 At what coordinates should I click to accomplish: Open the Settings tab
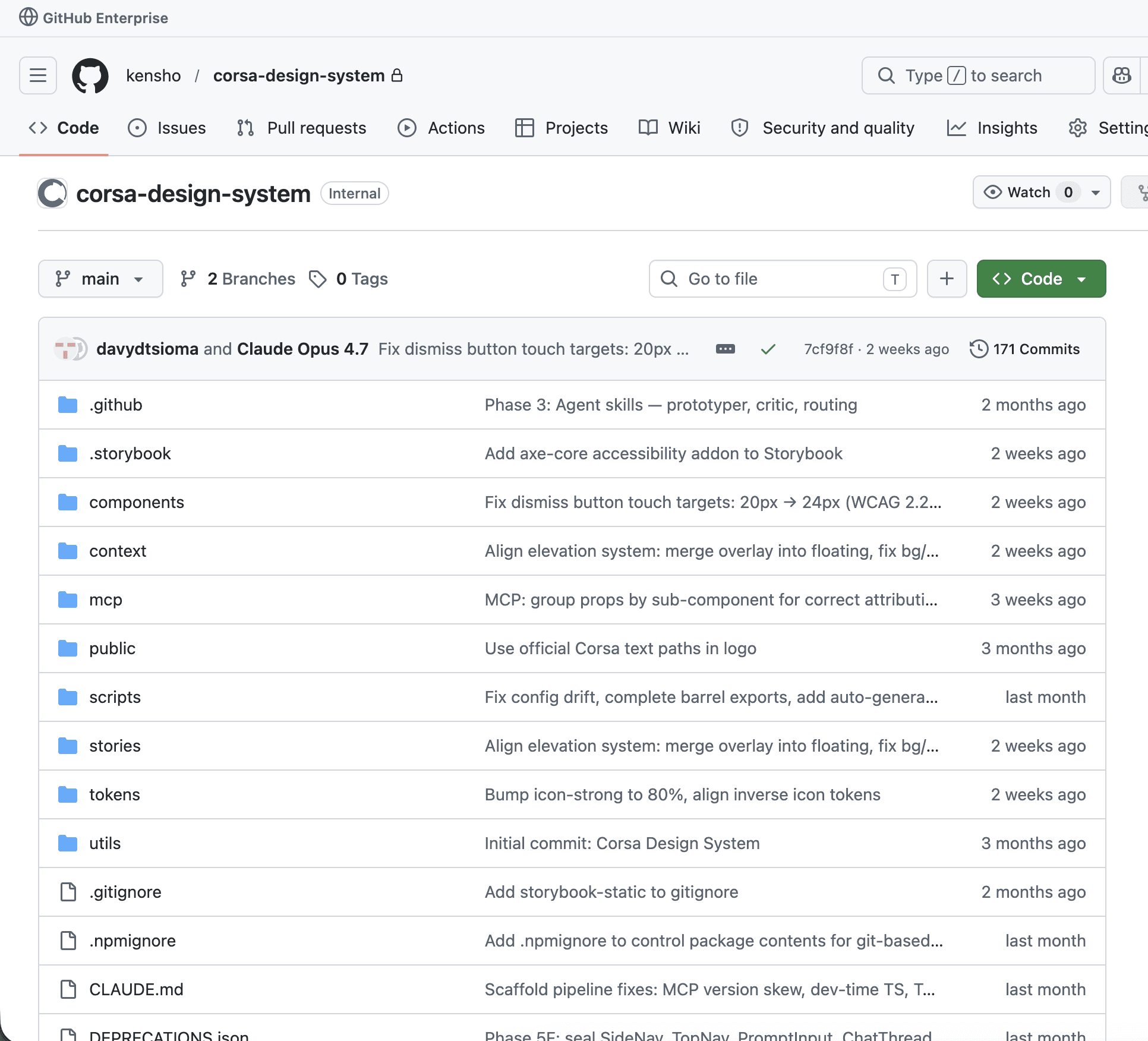point(1107,128)
